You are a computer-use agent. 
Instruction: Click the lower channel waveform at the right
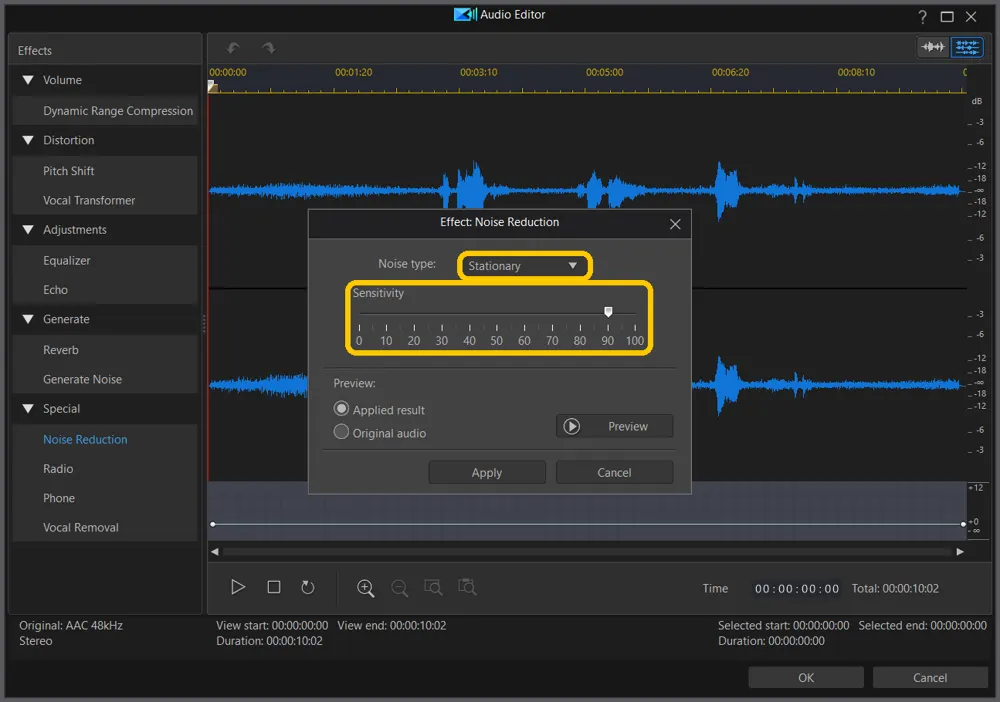pos(829,384)
